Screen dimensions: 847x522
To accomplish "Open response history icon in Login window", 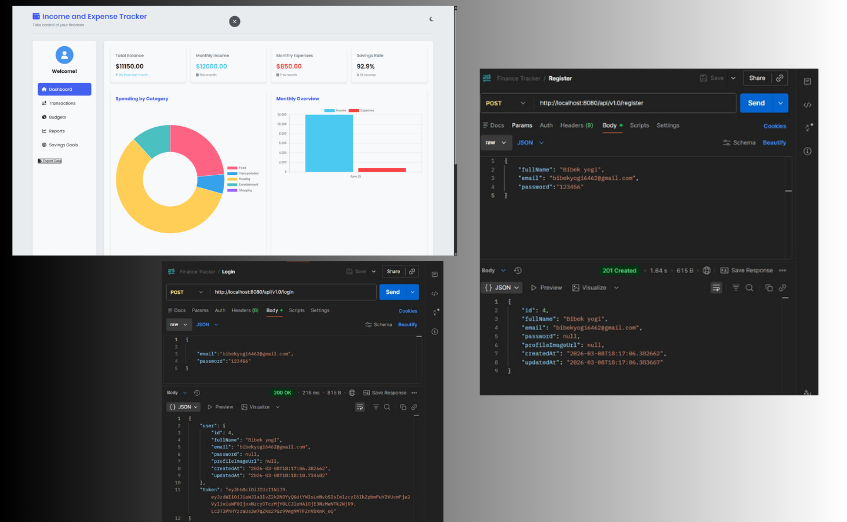I will (x=197, y=393).
